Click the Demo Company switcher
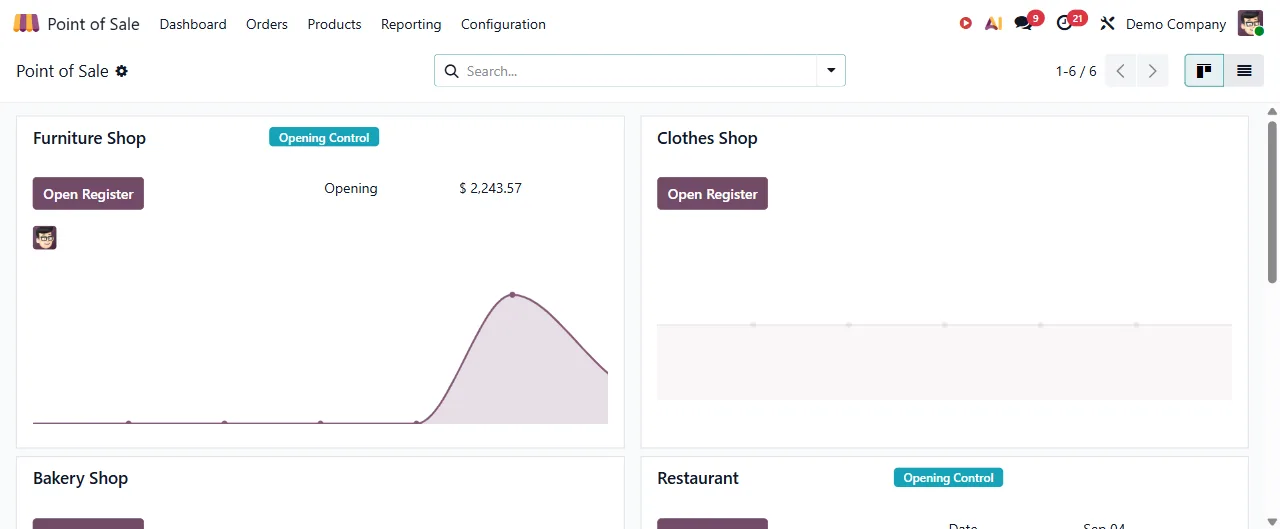The height and width of the screenshot is (529, 1280). (1176, 24)
